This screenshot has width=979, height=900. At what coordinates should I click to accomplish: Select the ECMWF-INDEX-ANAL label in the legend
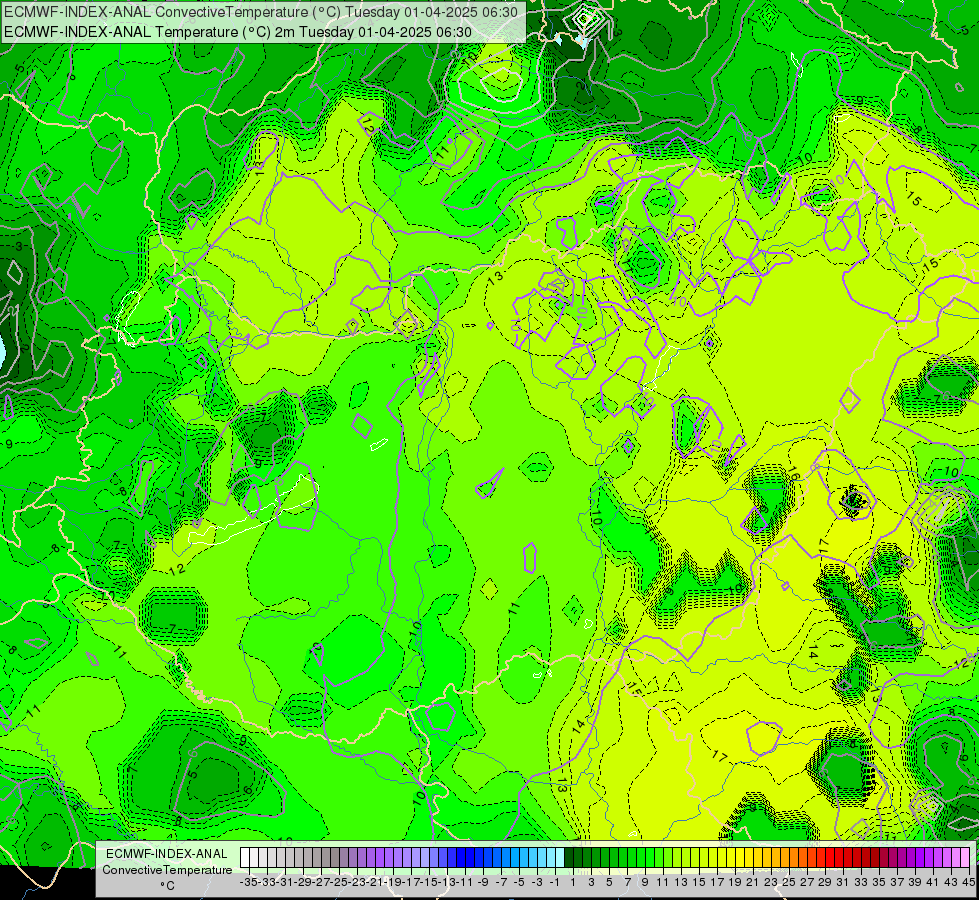click(x=167, y=854)
